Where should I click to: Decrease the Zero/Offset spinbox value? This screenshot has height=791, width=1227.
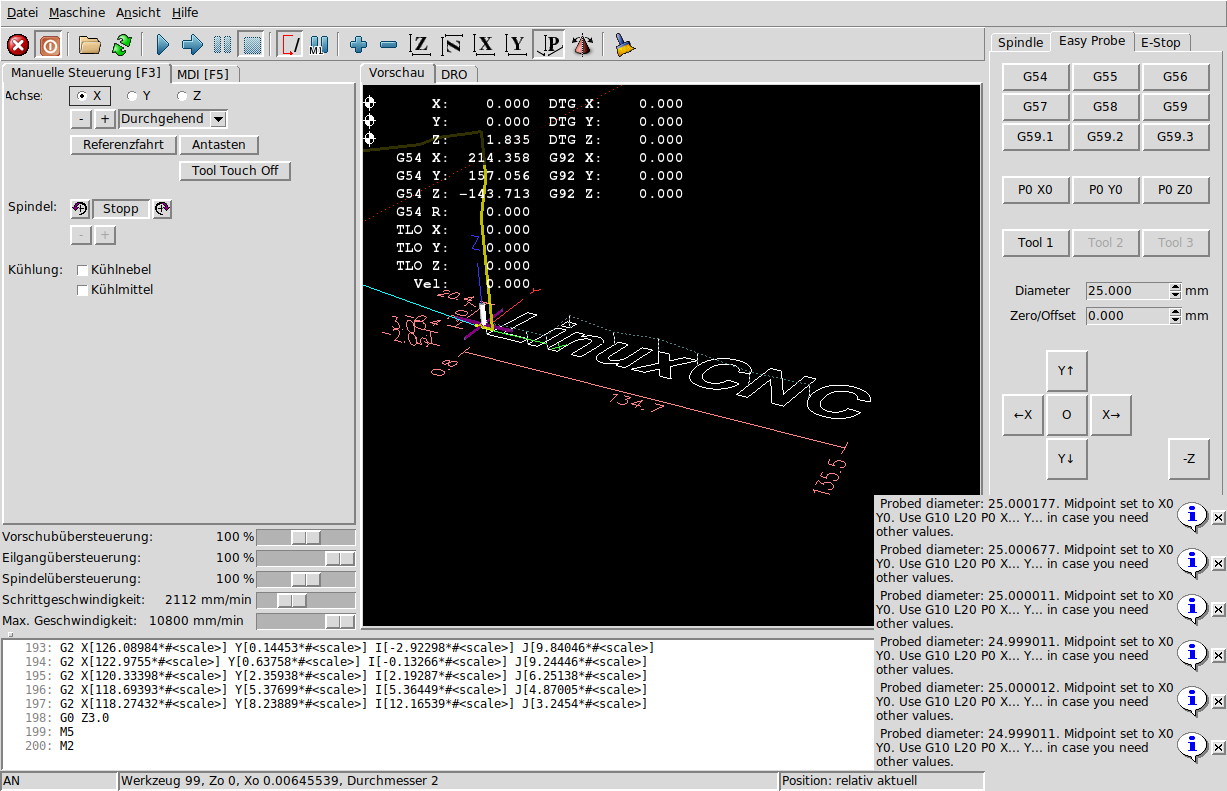coord(1175,320)
